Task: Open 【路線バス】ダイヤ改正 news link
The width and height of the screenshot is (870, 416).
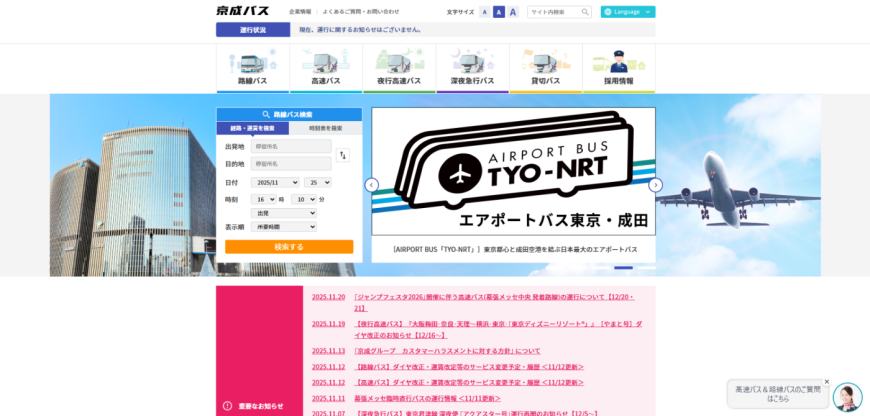Action: tap(469, 367)
